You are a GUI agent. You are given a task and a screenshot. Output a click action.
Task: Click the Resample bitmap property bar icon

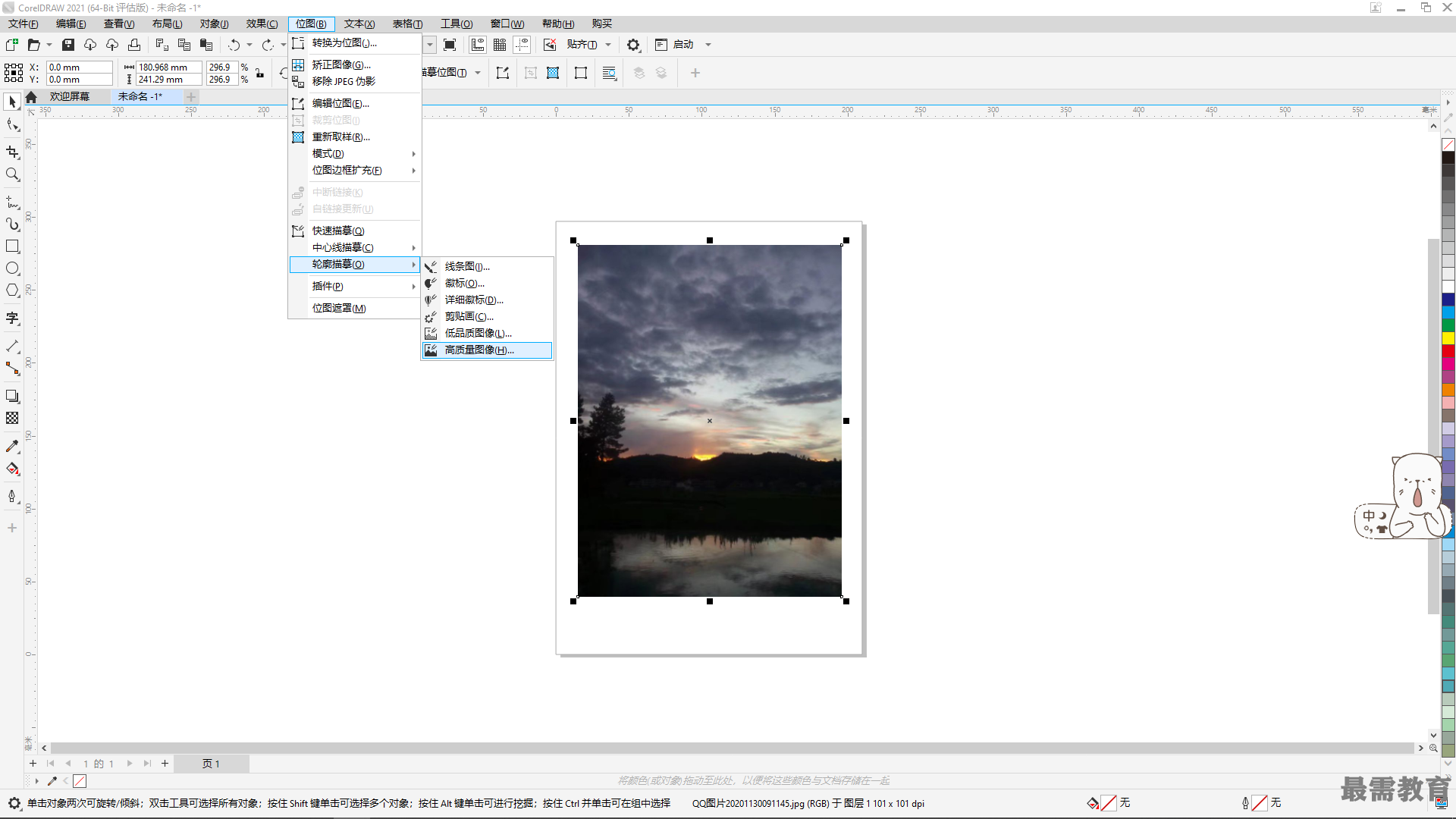[x=553, y=73]
